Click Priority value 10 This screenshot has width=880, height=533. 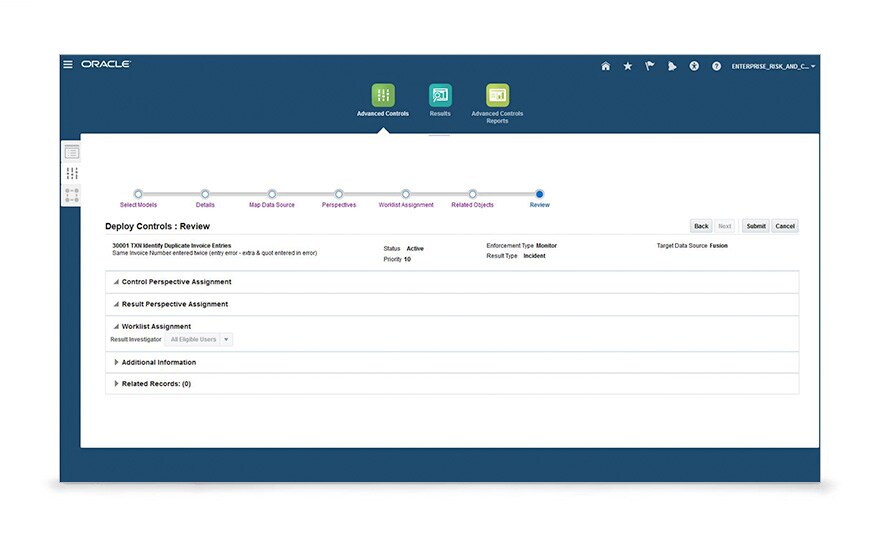(x=407, y=259)
